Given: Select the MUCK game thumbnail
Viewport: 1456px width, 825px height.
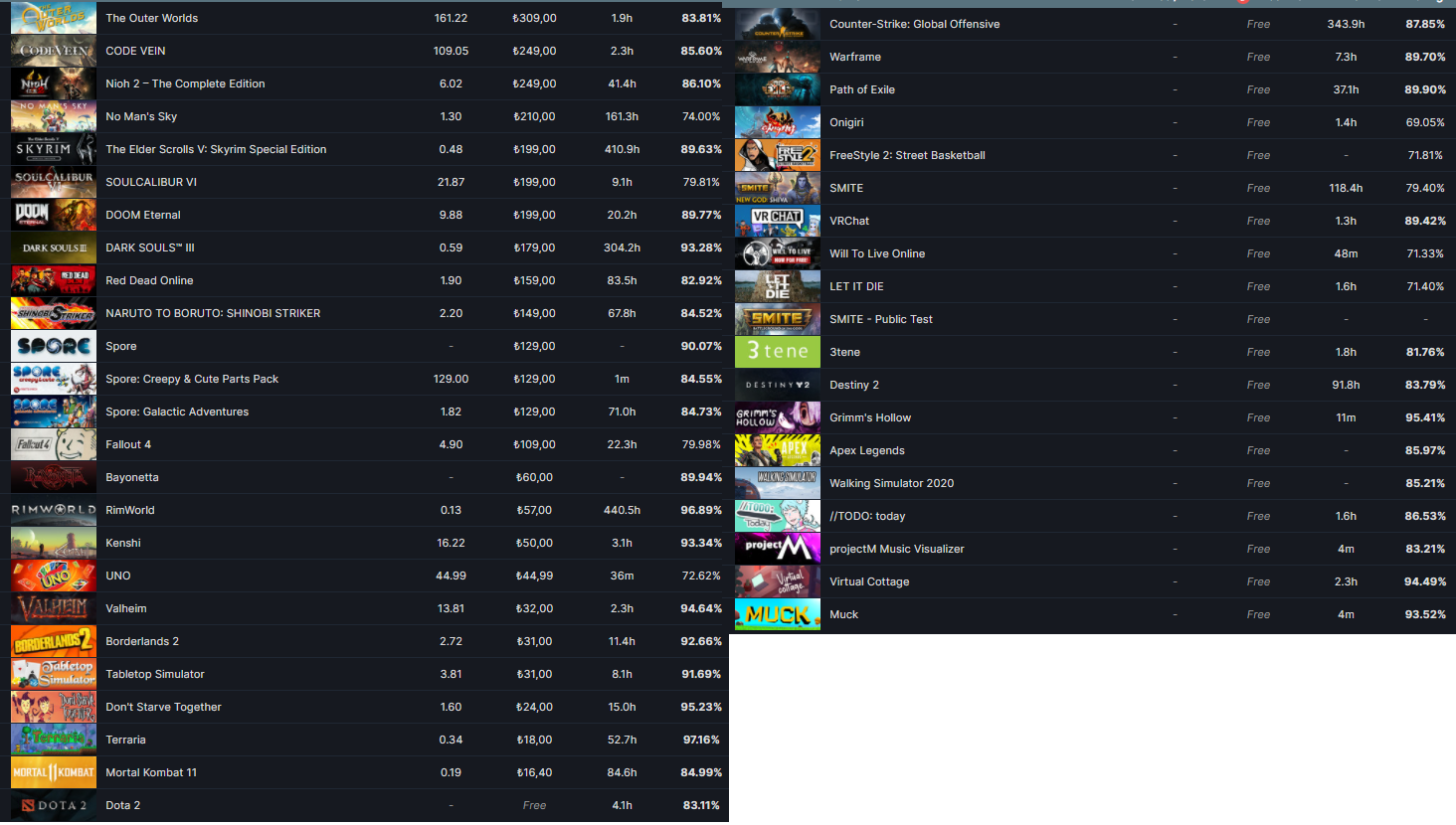Looking at the screenshot, I should point(778,614).
